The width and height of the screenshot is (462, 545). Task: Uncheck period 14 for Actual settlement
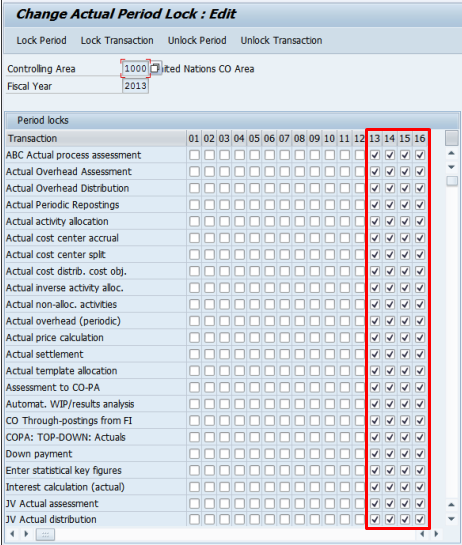pyautogui.click(x=390, y=354)
